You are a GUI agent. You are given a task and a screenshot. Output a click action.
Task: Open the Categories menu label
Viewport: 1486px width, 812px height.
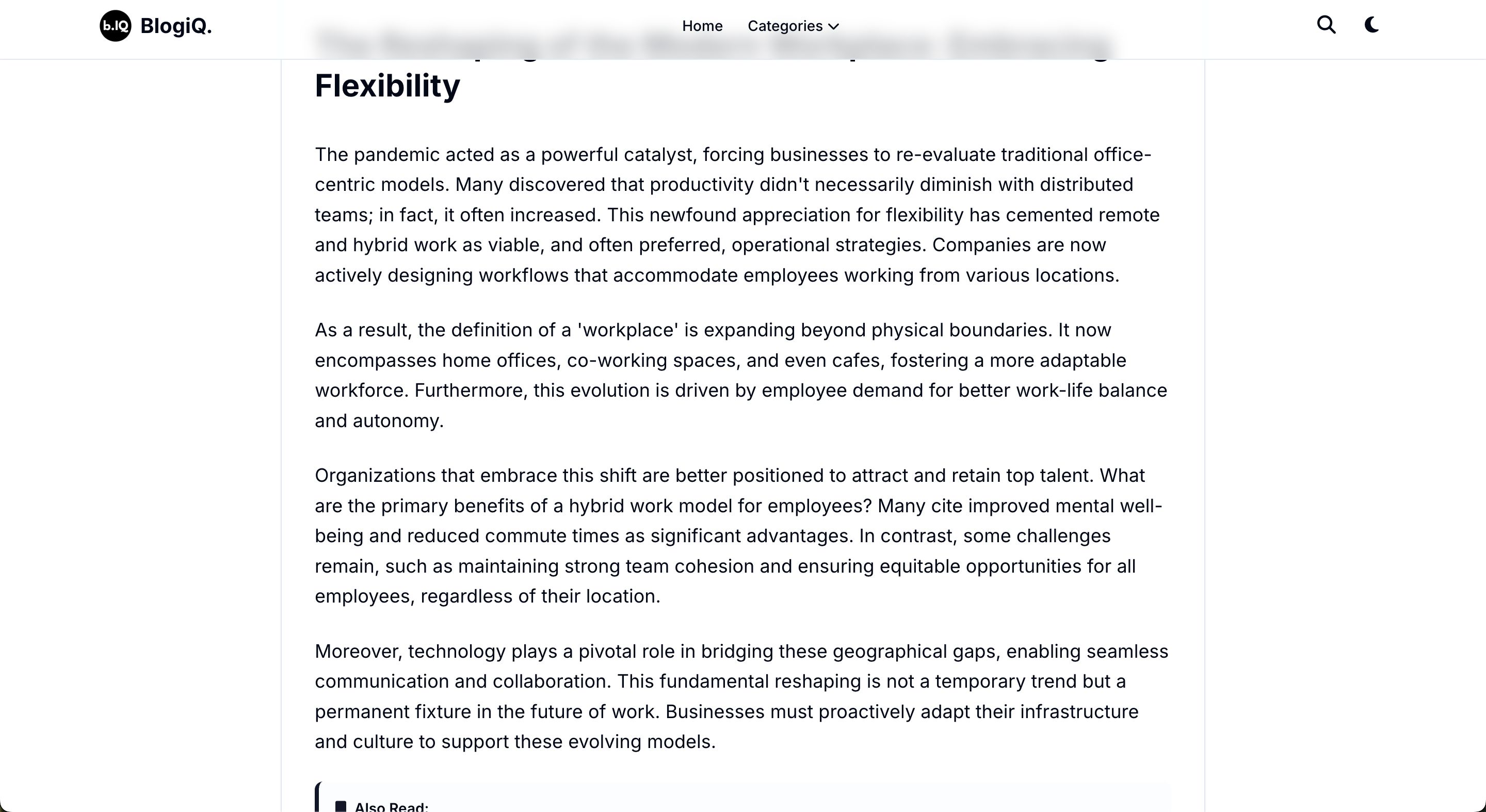(784, 26)
